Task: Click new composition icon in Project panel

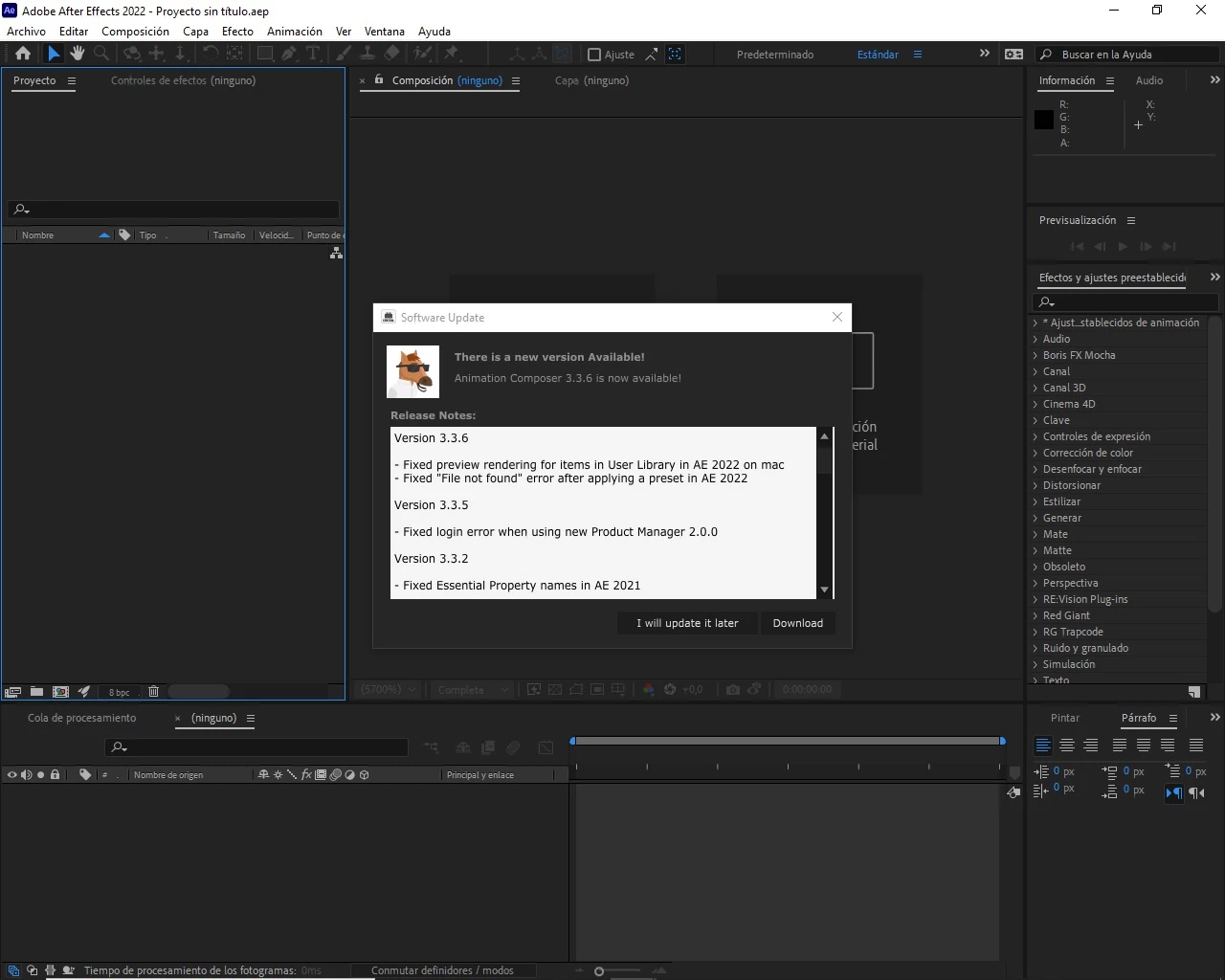Action: 60,691
